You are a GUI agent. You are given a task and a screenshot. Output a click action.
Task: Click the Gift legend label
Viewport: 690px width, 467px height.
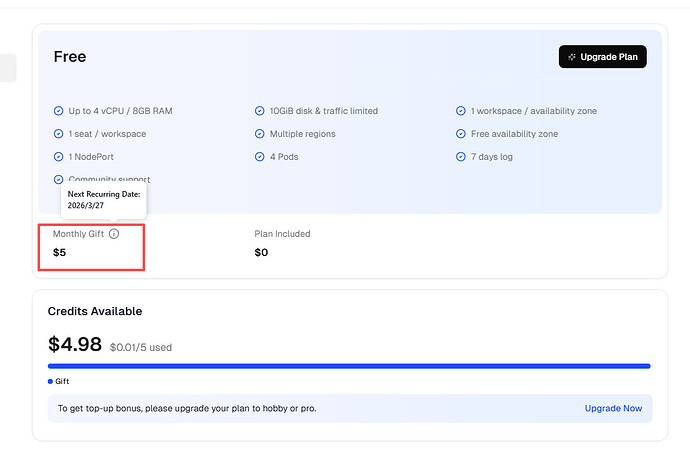[x=62, y=382]
